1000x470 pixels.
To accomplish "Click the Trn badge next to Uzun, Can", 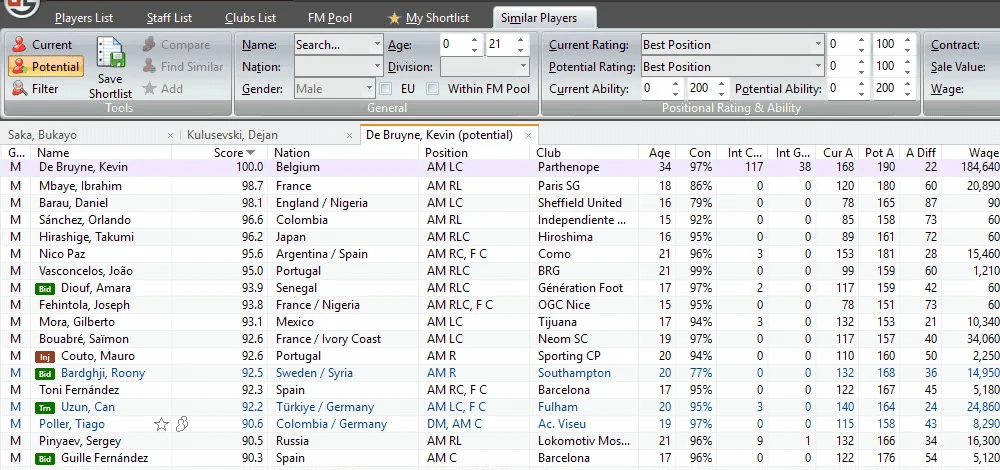I will tap(45, 408).
